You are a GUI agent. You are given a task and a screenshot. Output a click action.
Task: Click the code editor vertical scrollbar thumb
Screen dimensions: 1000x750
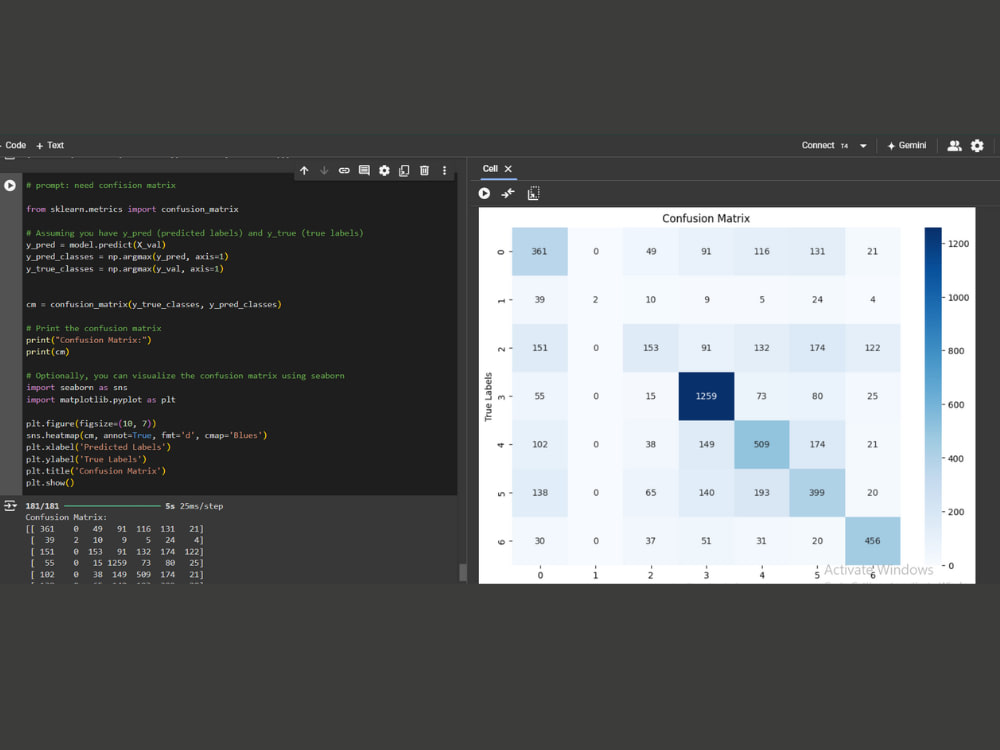463,571
